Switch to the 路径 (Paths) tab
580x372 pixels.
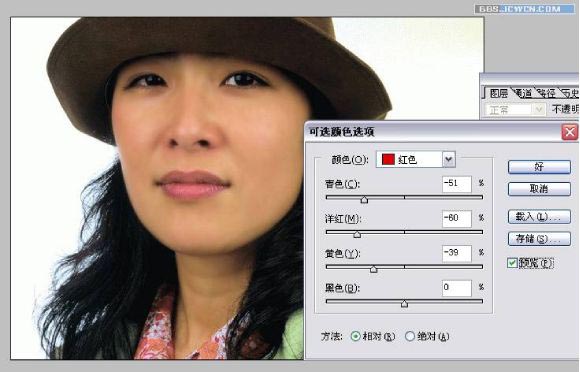546,94
